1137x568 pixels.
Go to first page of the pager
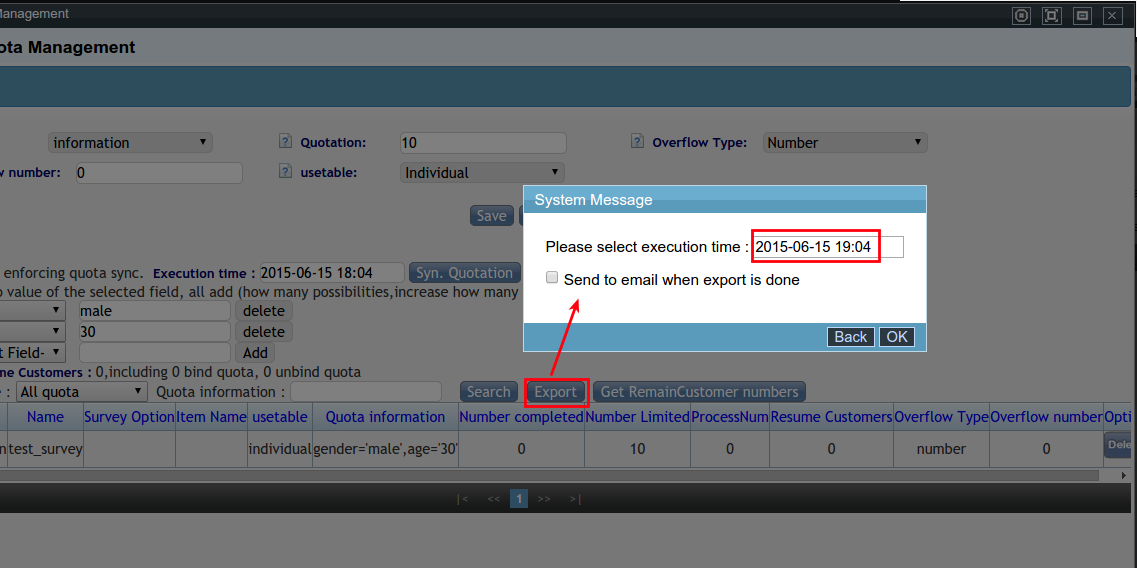click(x=462, y=498)
